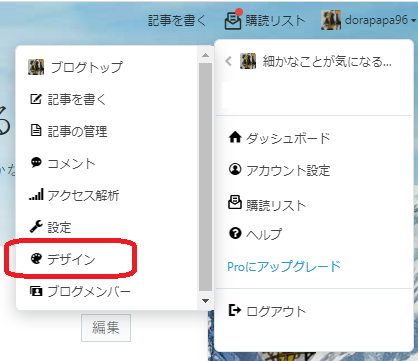Click back chevron beside blog title
418x361 pixels.
click(x=228, y=61)
